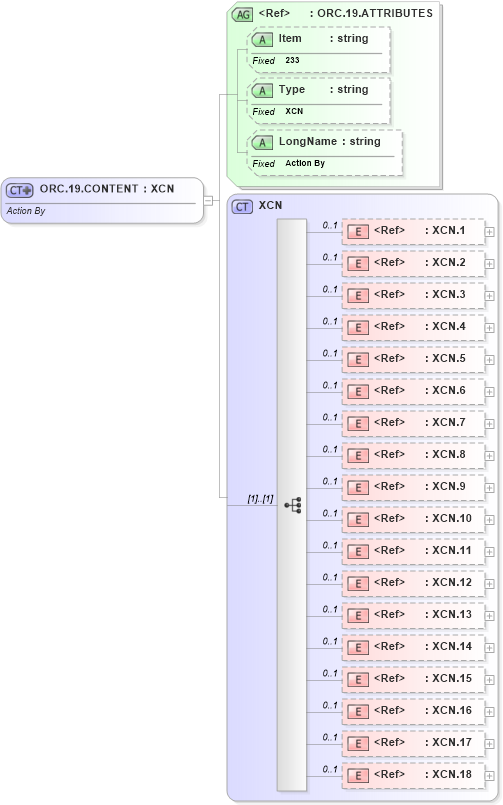Expand the XCN.18 element plus box
Image resolution: width=503 pixels, height=805 pixels.
[x=490, y=776]
